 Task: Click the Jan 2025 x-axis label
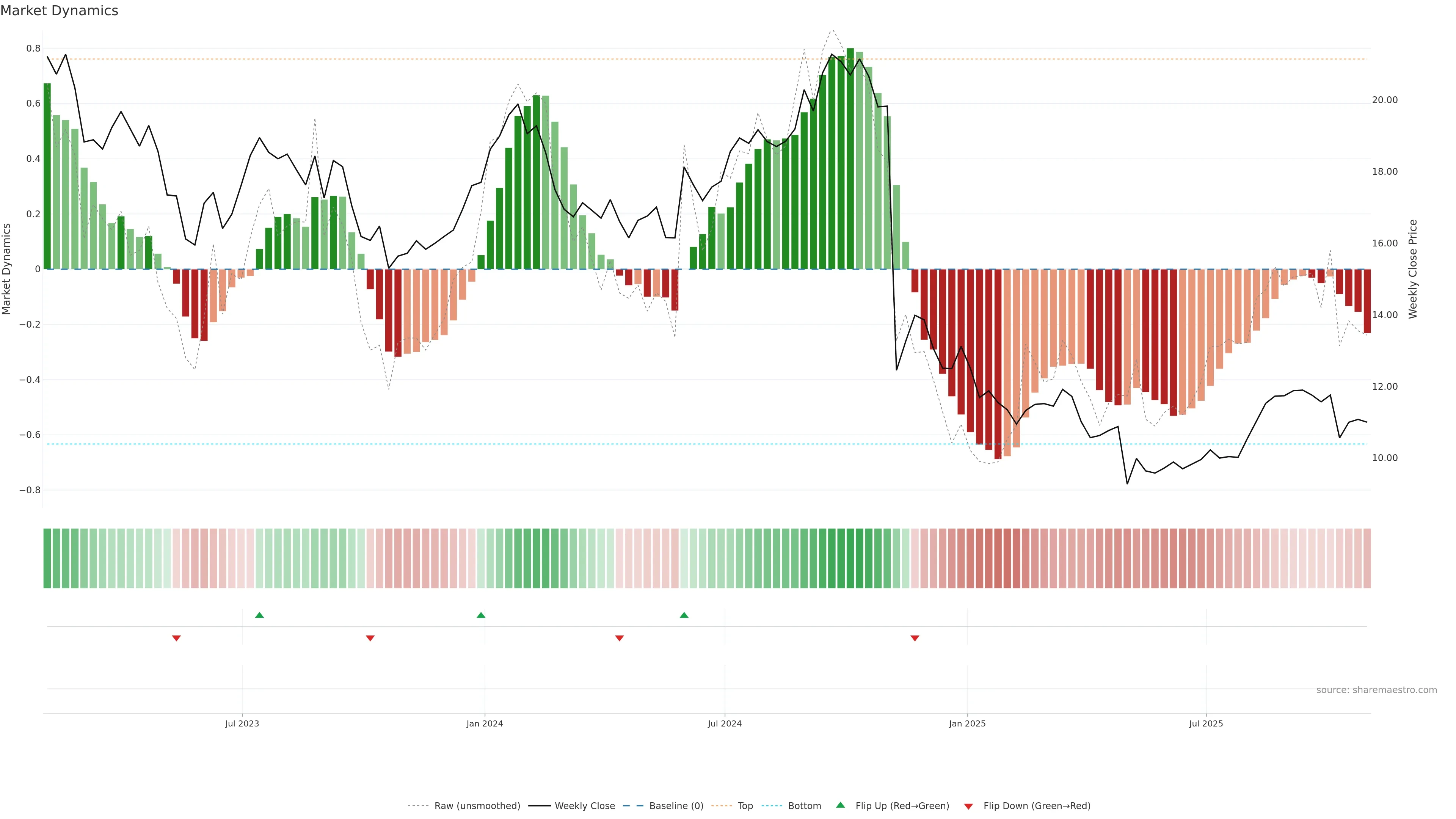pyautogui.click(x=967, y=723)
